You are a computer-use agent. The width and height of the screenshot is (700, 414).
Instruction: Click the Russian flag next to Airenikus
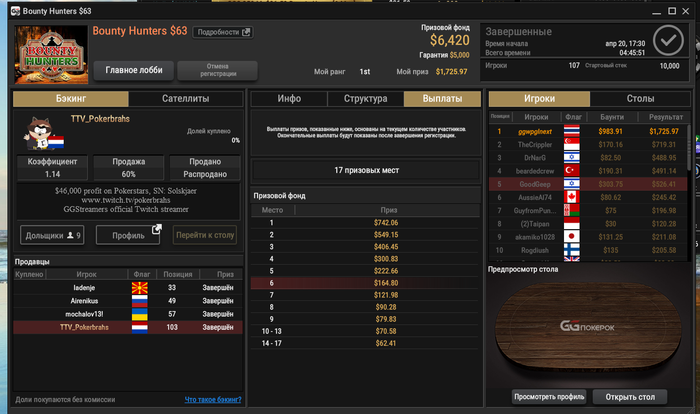click(x=140, y=301)
